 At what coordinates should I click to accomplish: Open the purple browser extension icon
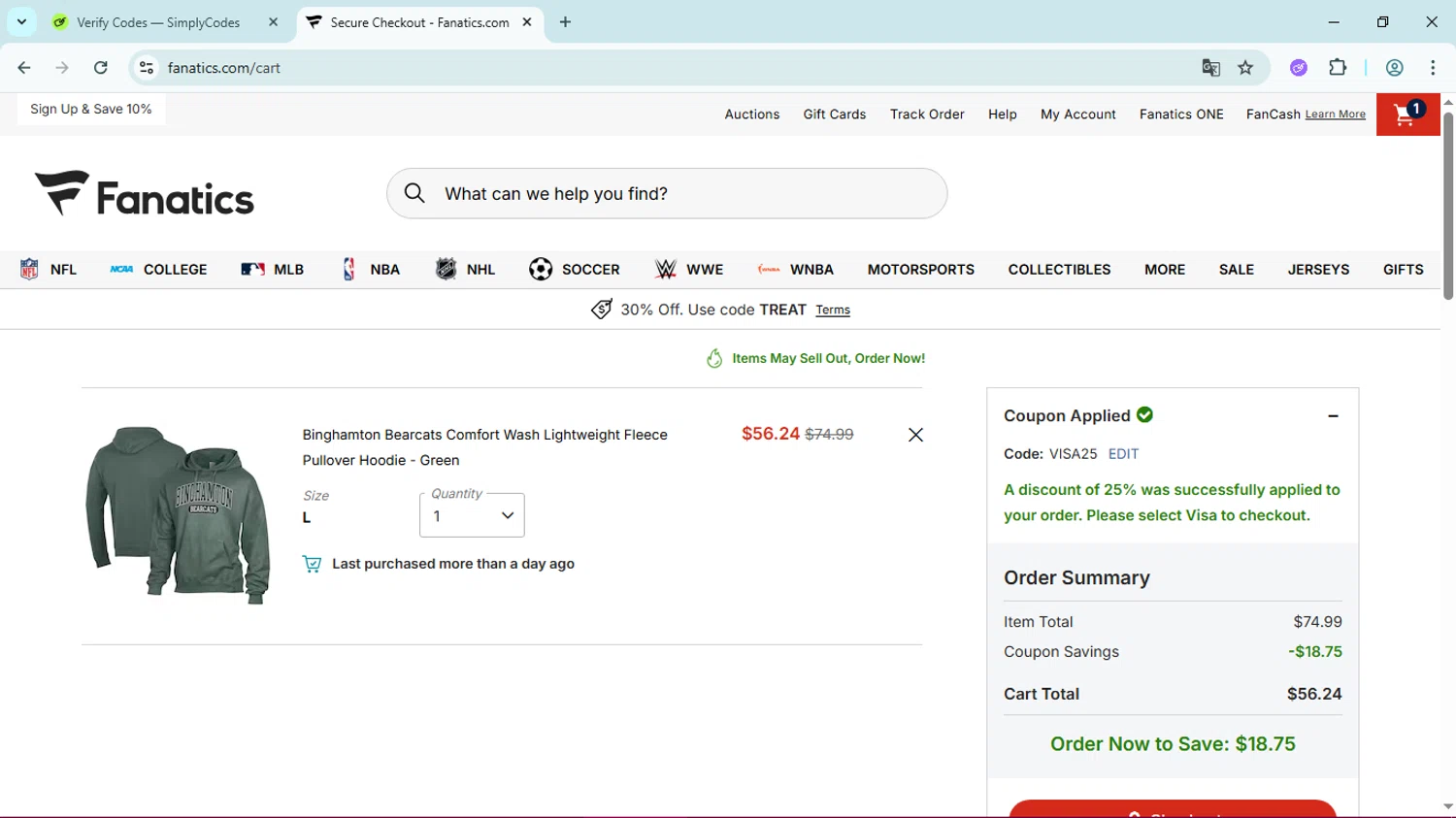1299,68
